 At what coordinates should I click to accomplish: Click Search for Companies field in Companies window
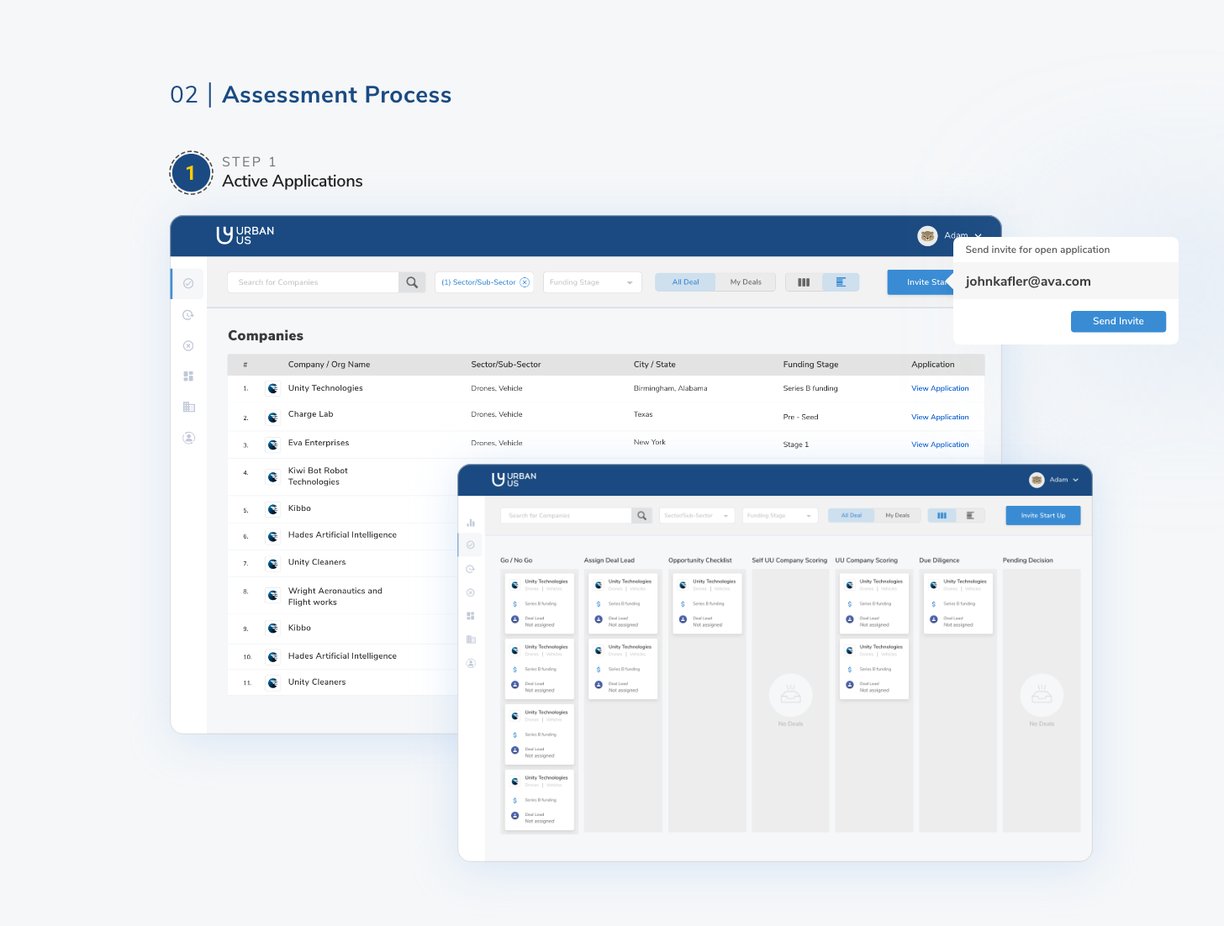point(313,283)
